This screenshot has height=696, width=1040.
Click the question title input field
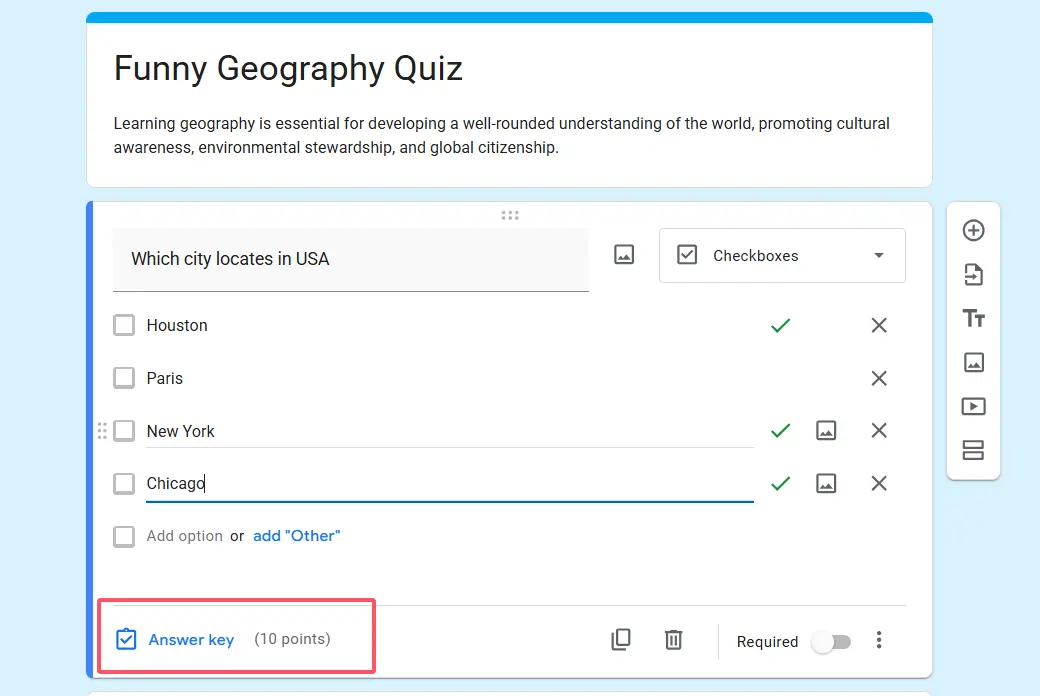[350, 259]
